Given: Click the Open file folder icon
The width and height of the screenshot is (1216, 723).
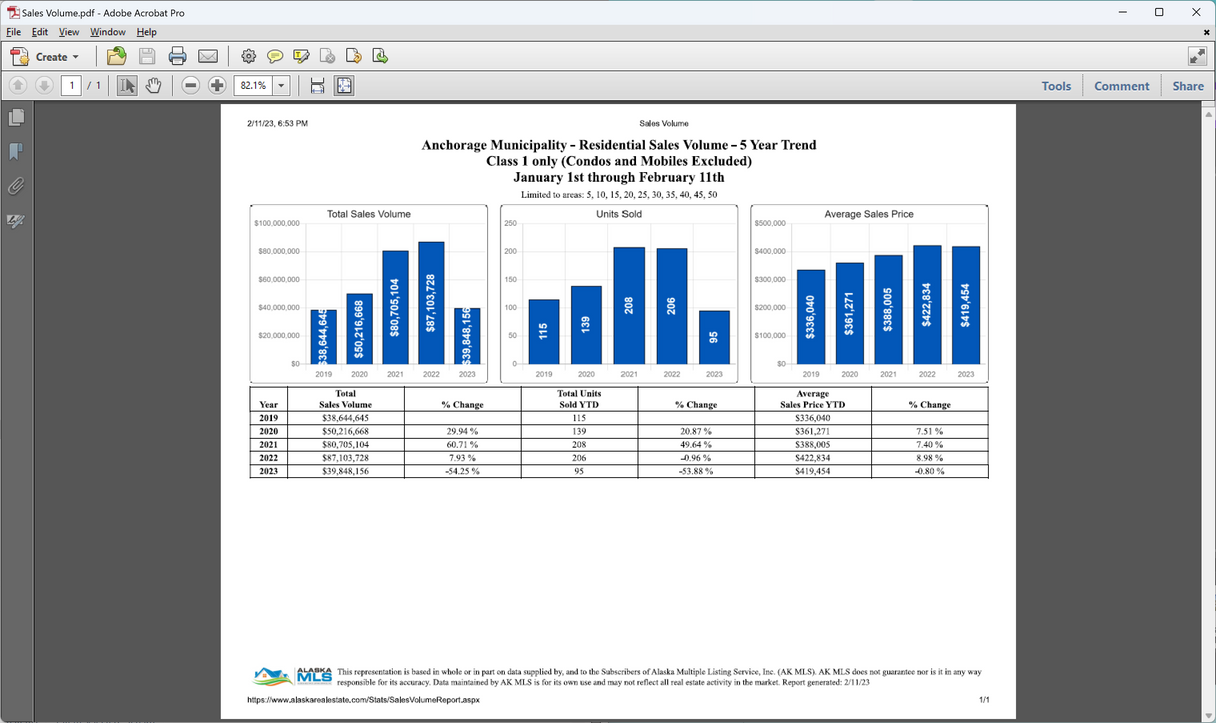Looking at the screenshot, I should [x=117, y=57].
